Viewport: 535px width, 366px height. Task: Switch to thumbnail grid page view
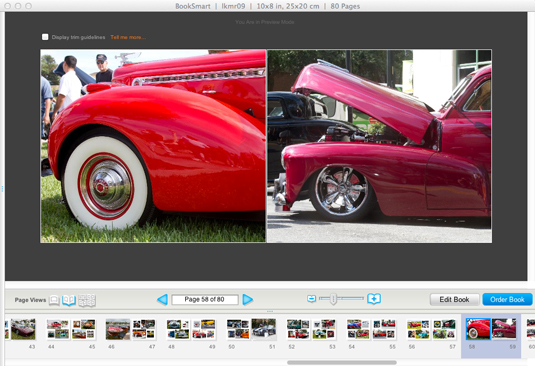pos(87,300)
